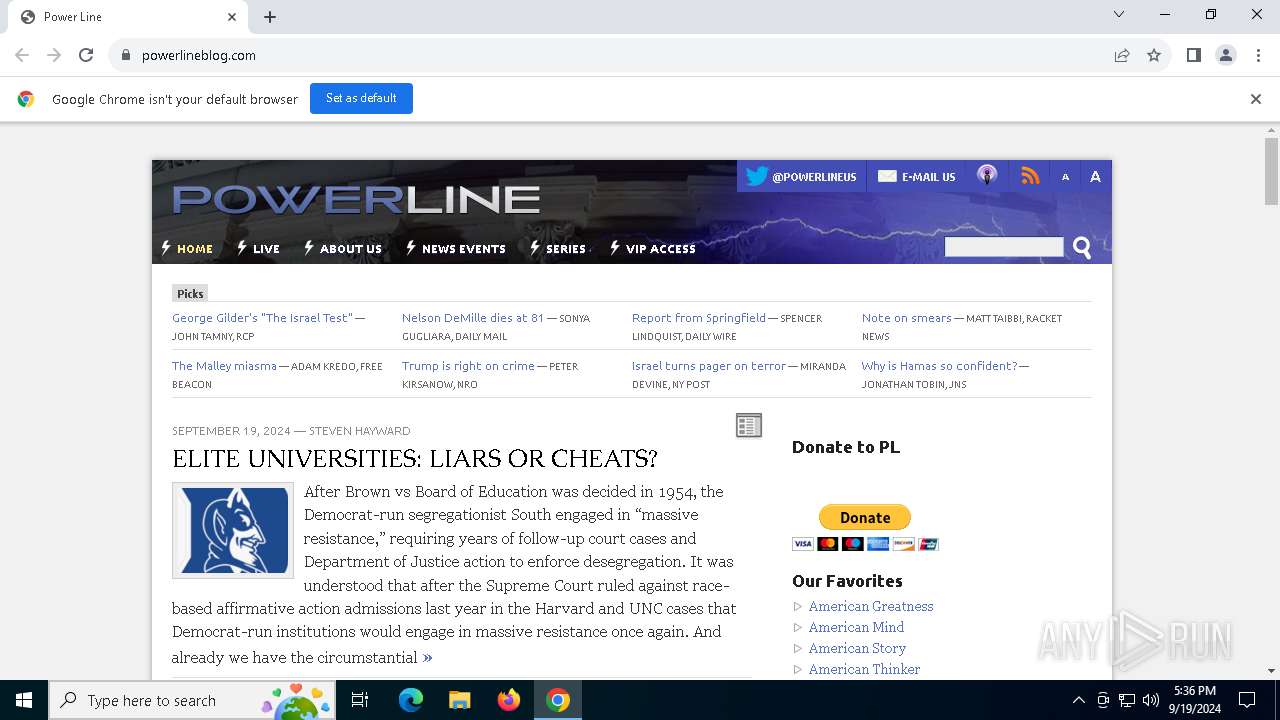This screenshot has height=720, width=1280.
Task: Toggle the browser side panel
Action: [x=1194, y=55]
